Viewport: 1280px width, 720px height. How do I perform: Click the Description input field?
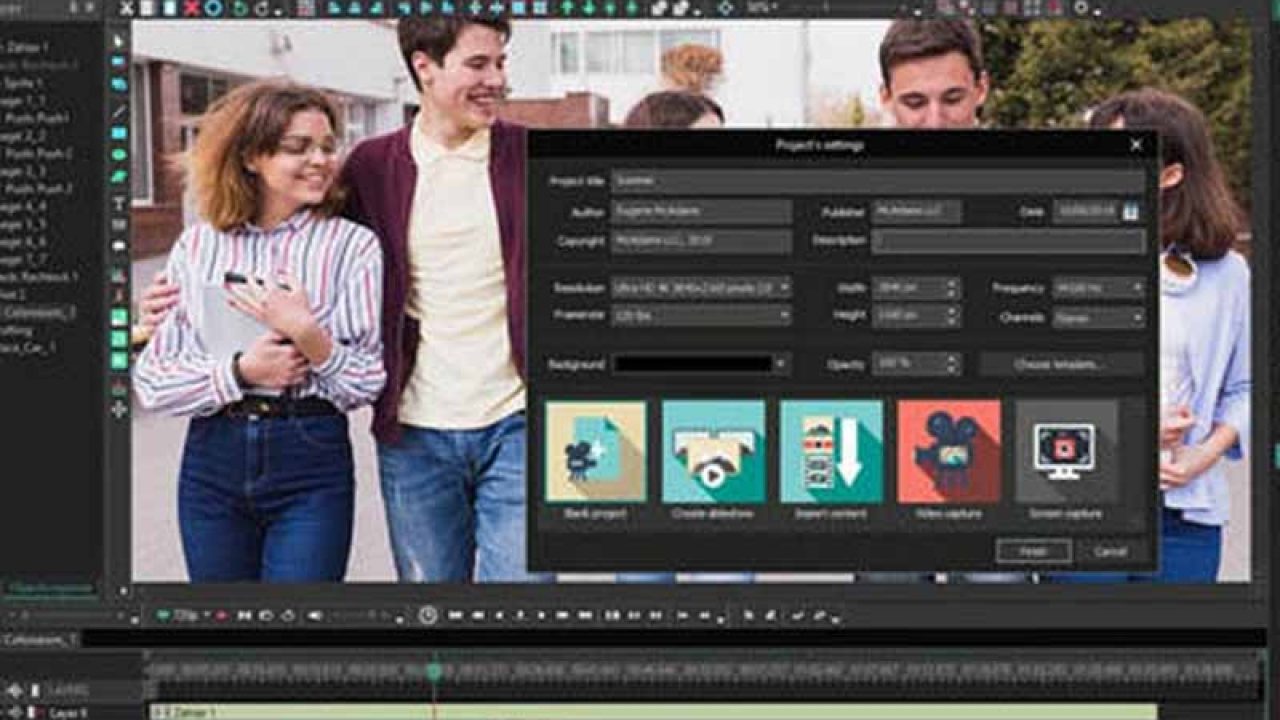point(1009,241)
